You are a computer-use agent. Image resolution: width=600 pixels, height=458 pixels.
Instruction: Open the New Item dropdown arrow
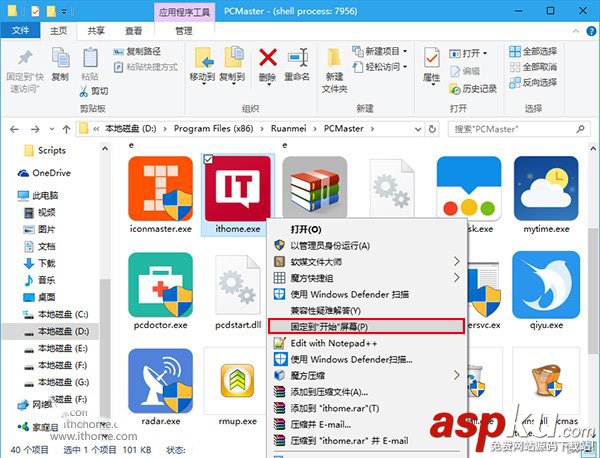405,51
